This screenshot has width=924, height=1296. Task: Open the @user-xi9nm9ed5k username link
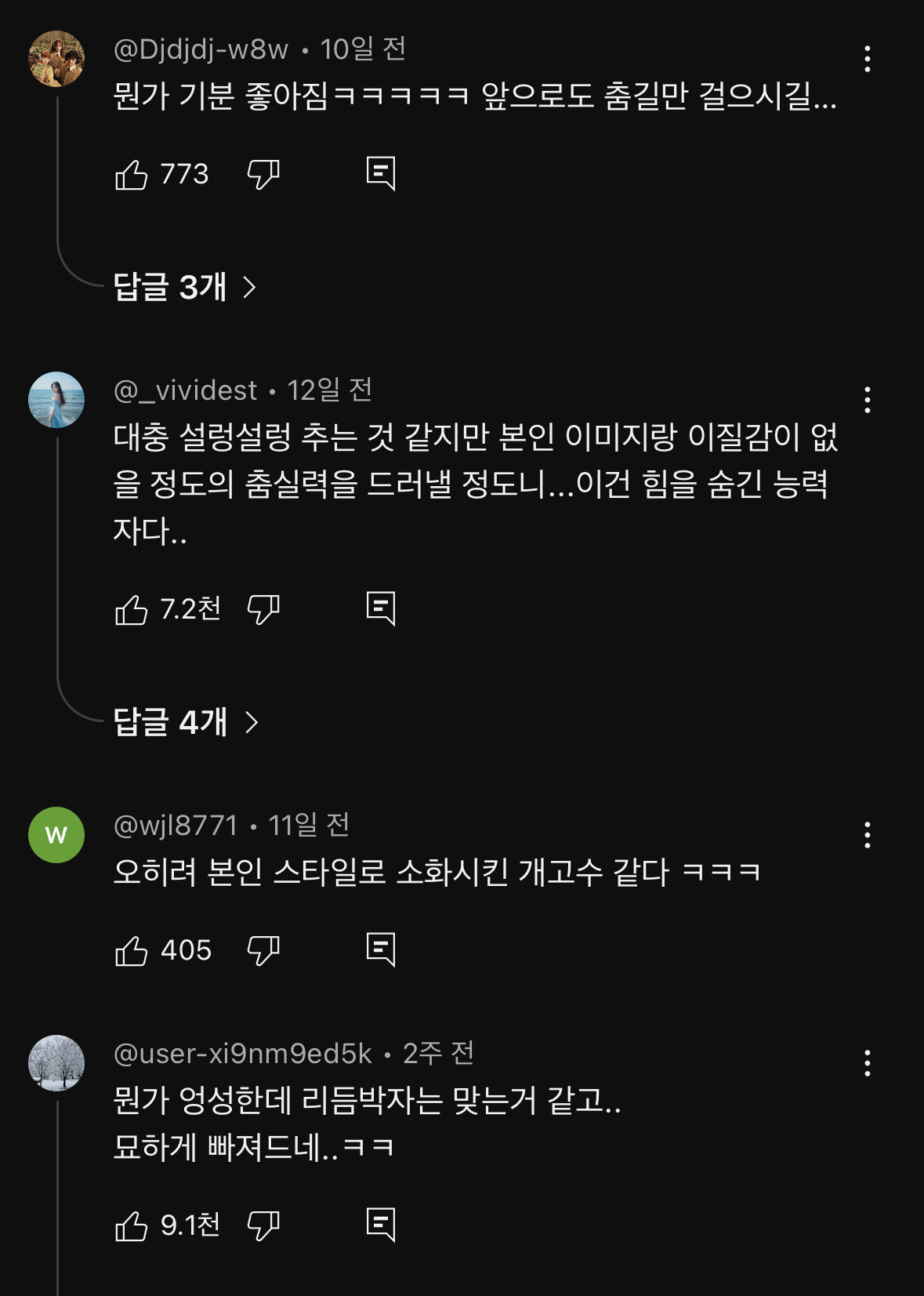[x=243, y=1054]
